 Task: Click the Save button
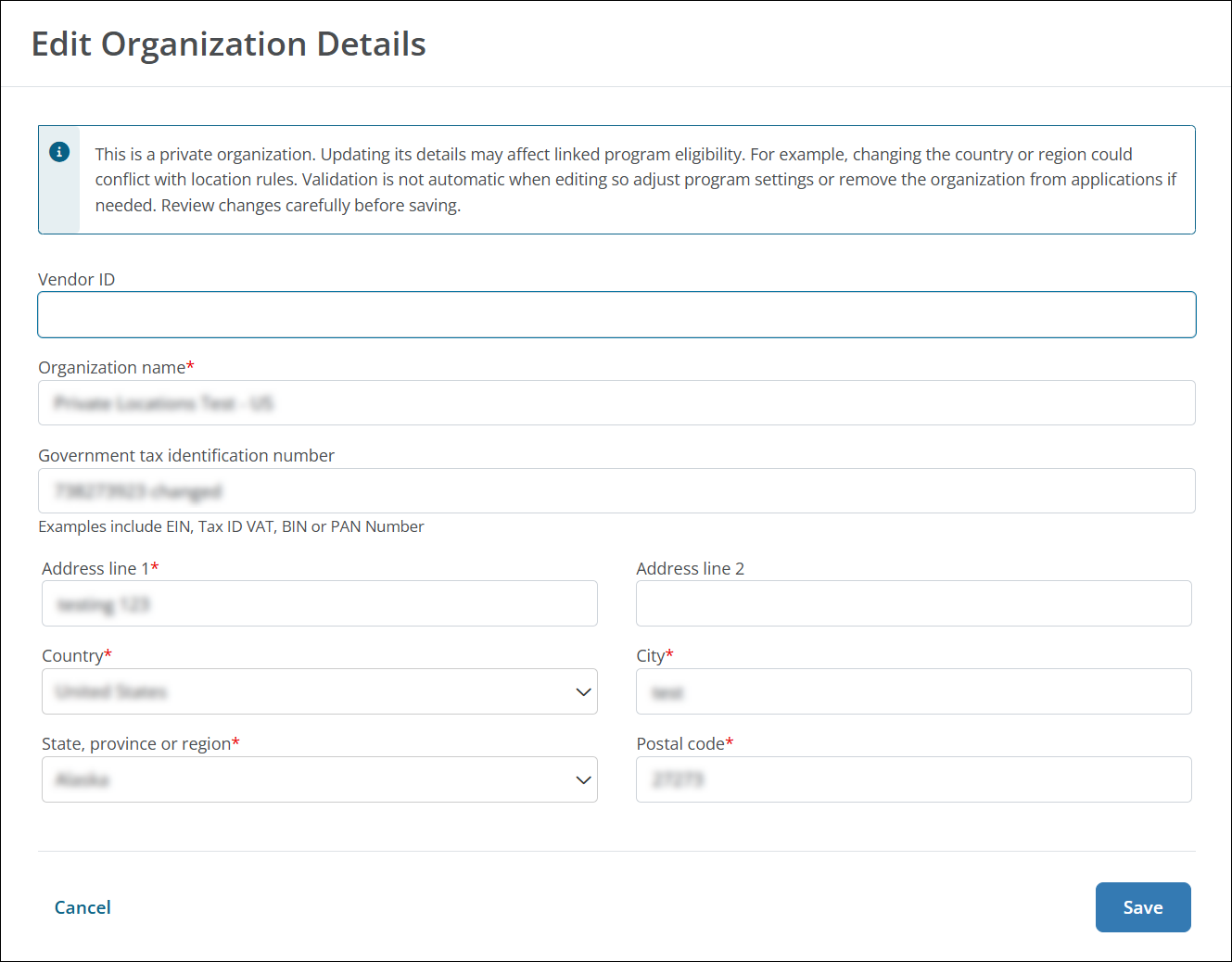pos(1143,907)
